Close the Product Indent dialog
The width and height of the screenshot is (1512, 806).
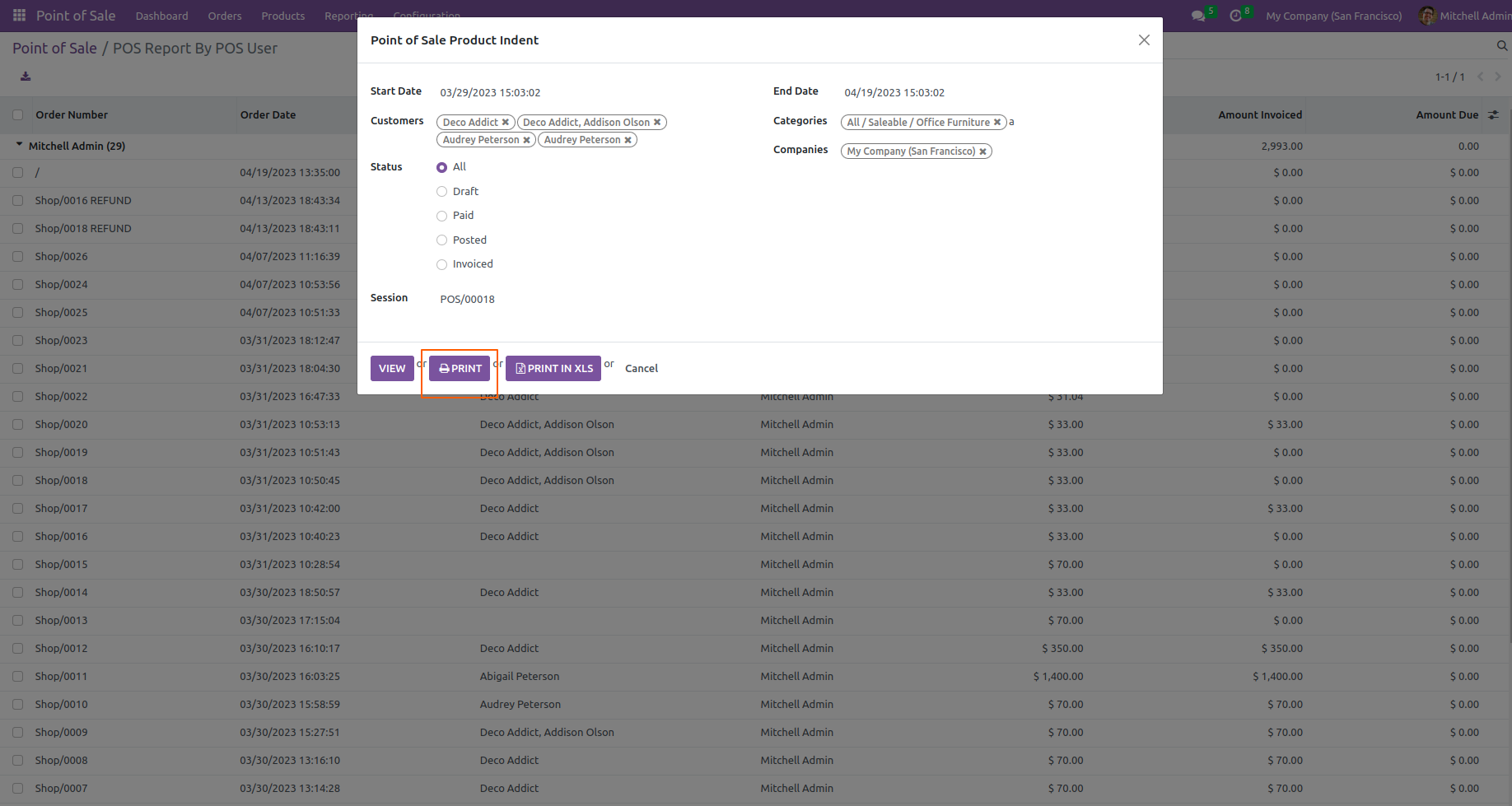(x=1144, y=40)
